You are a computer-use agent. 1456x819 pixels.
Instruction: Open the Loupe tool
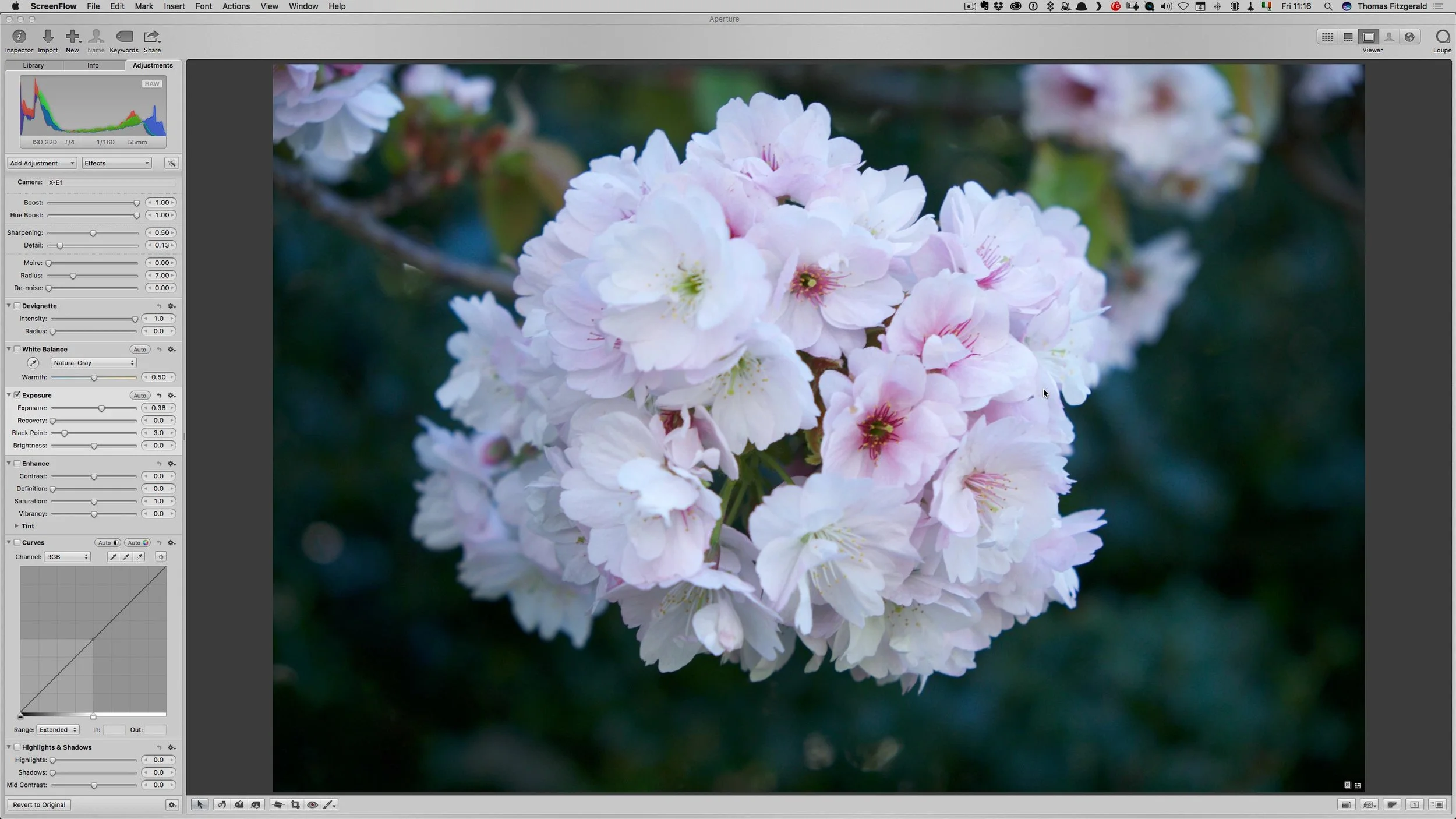[1442, 41]
